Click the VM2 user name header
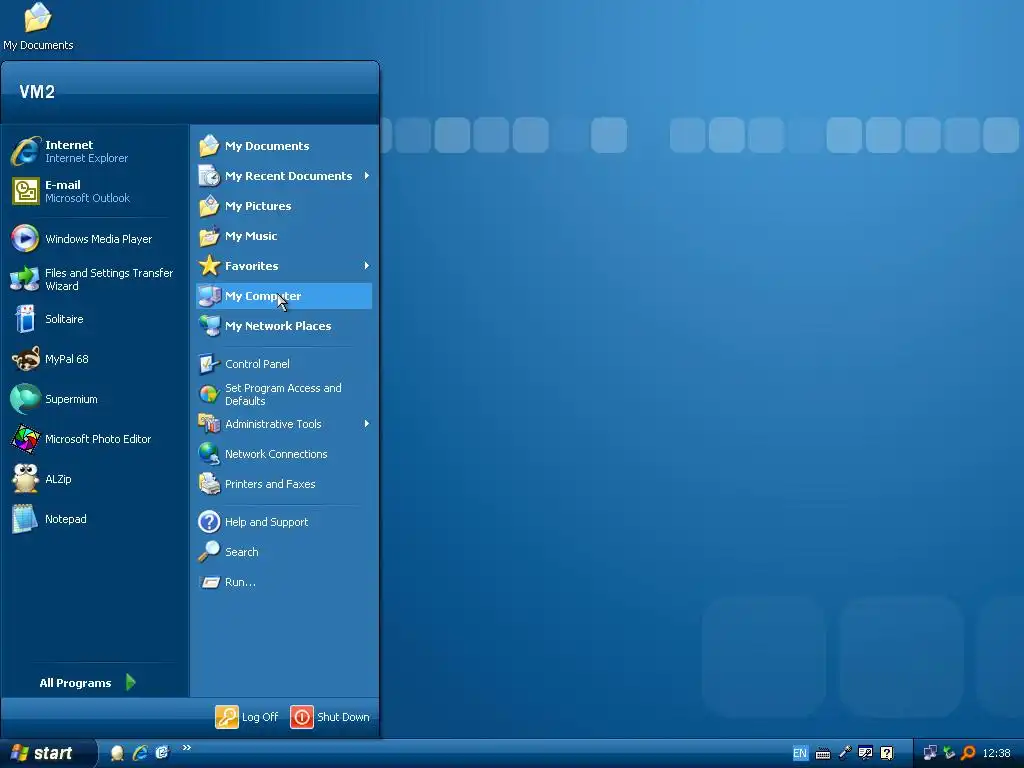 coord(37,91)
